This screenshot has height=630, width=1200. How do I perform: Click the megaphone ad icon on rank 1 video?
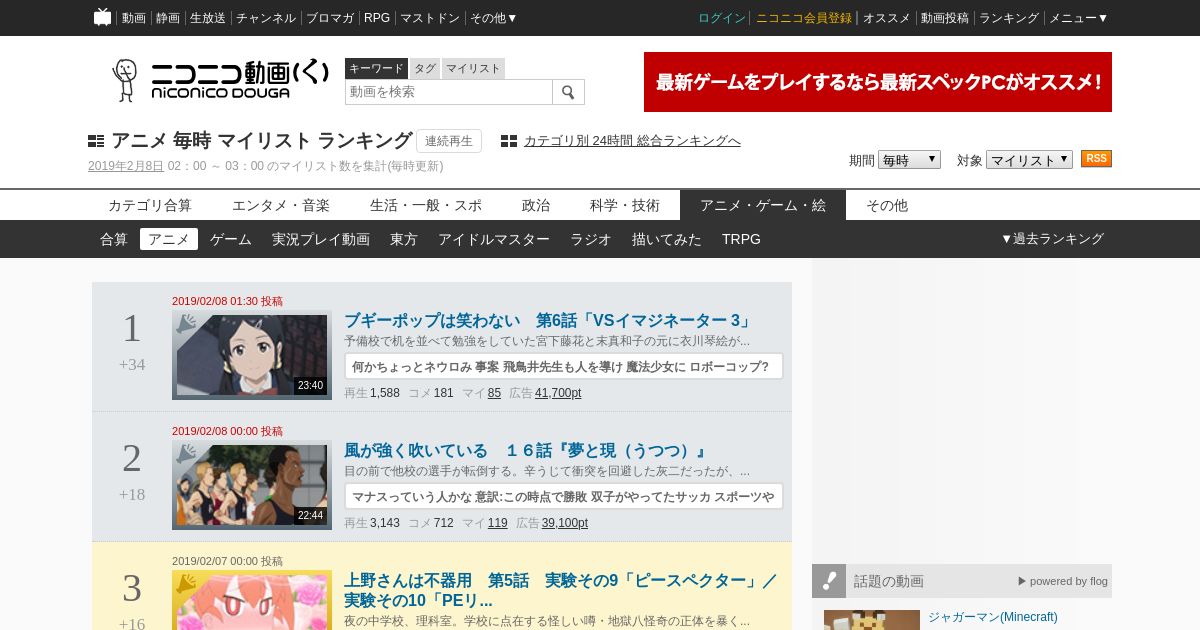click(186, 322)
